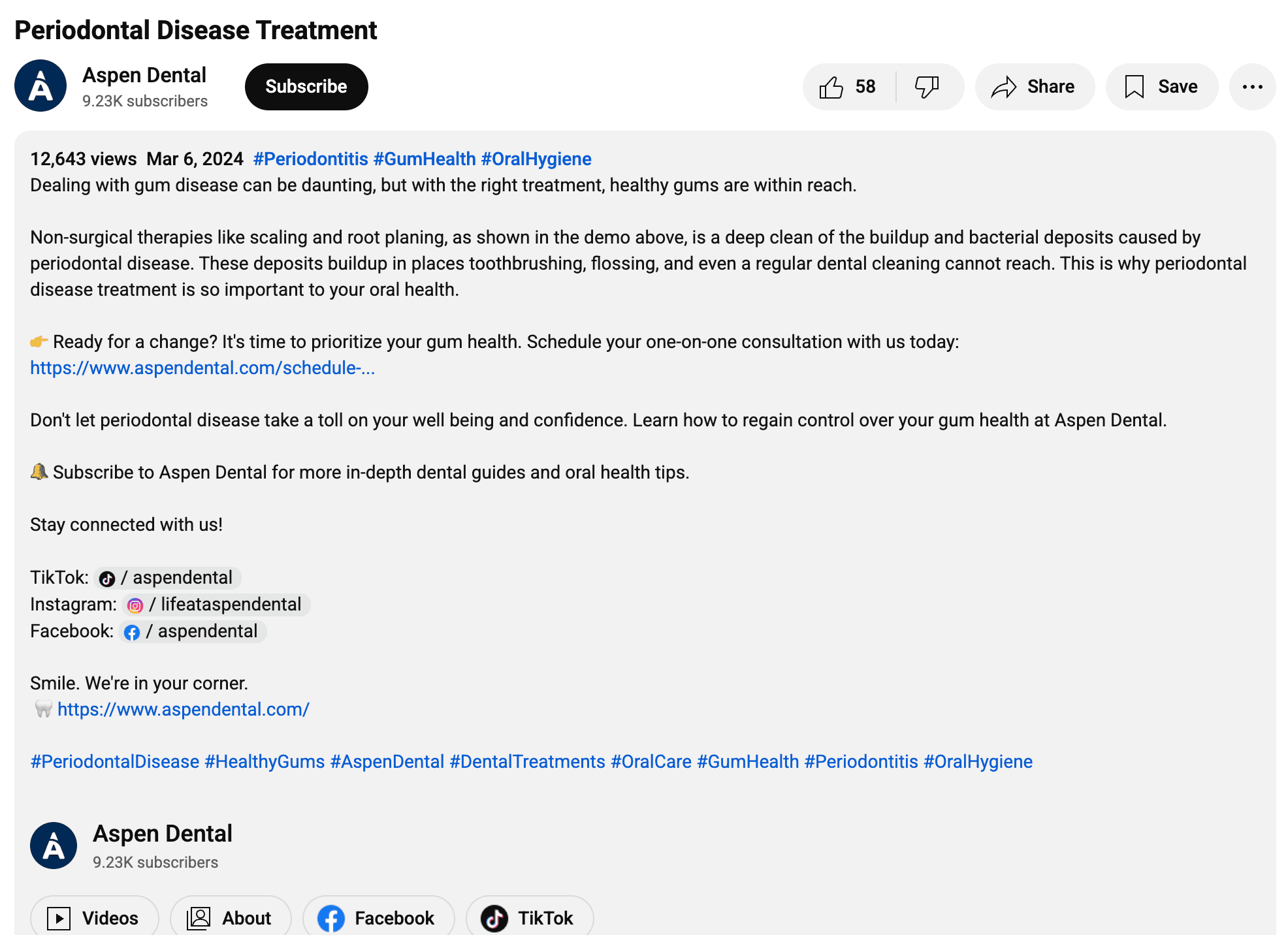
Task: Open Aspen Dental avatar at top
Action: tap(40, 86)
